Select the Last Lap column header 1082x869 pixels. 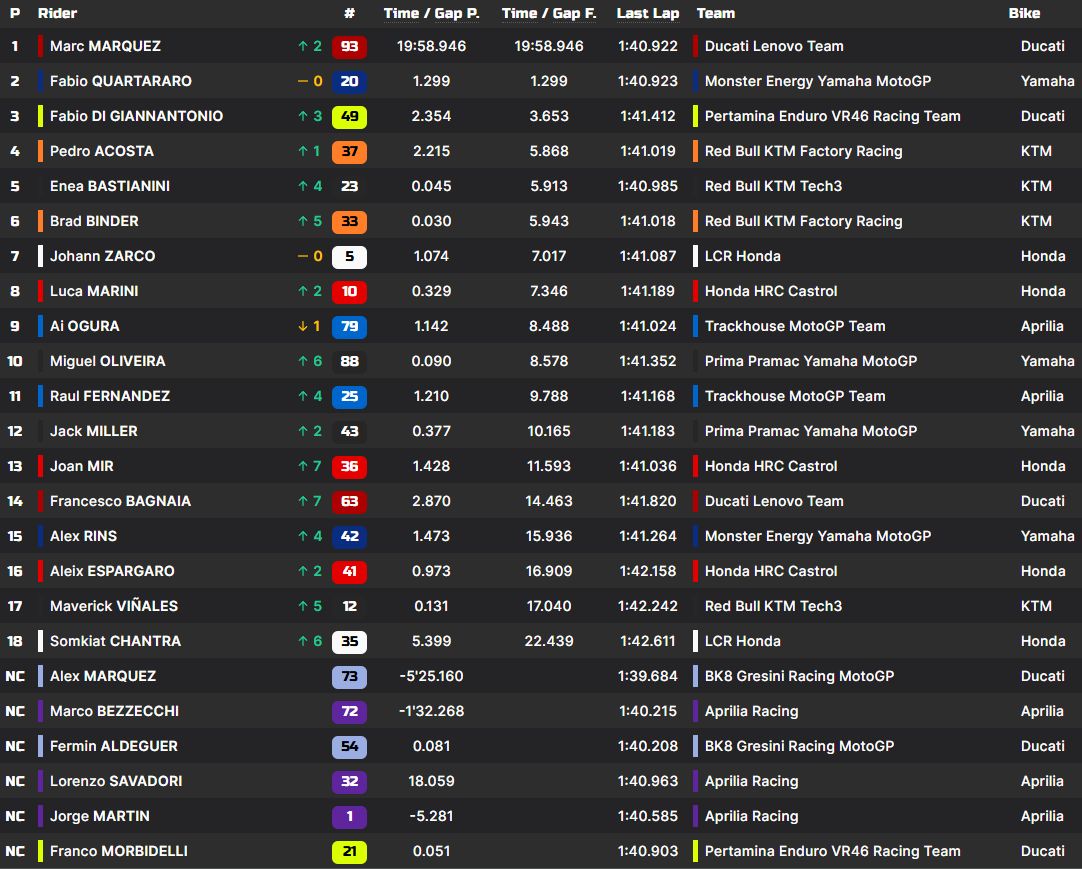pos(648,13)
